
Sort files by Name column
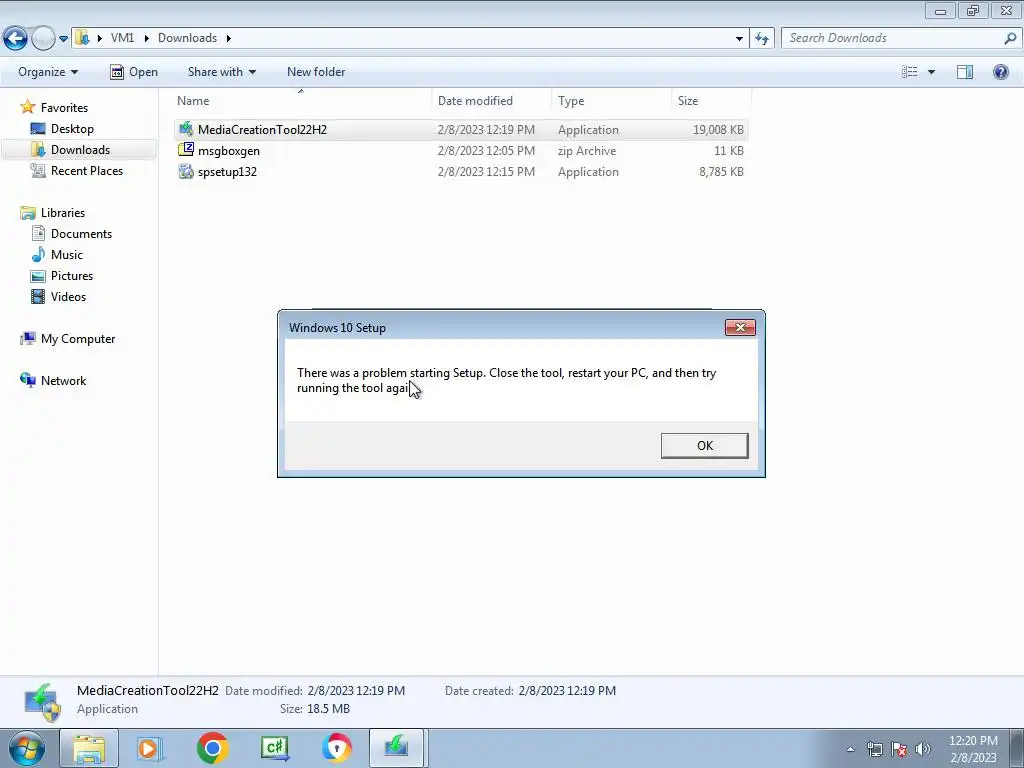pos(302,101)
